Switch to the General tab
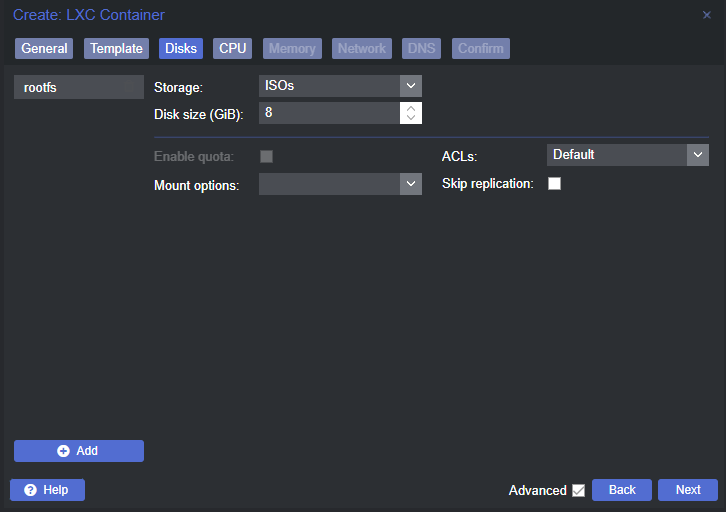The height and width of the screenshot is (512, 726). point(44,49)
